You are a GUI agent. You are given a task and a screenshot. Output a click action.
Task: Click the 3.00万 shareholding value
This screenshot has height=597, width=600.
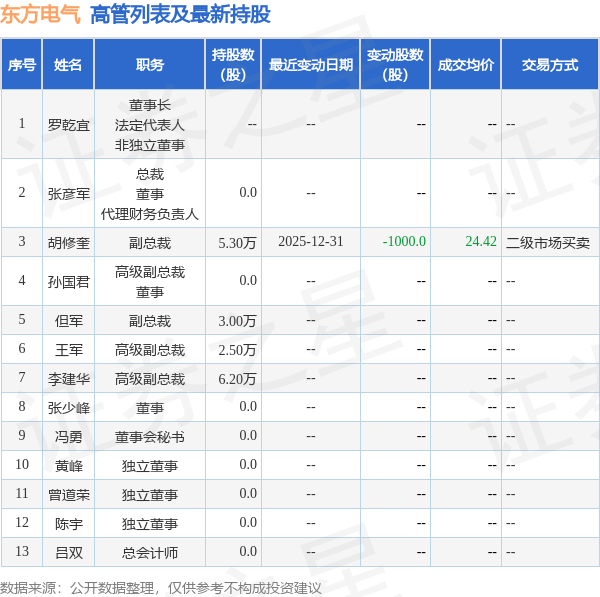point(237,321)
